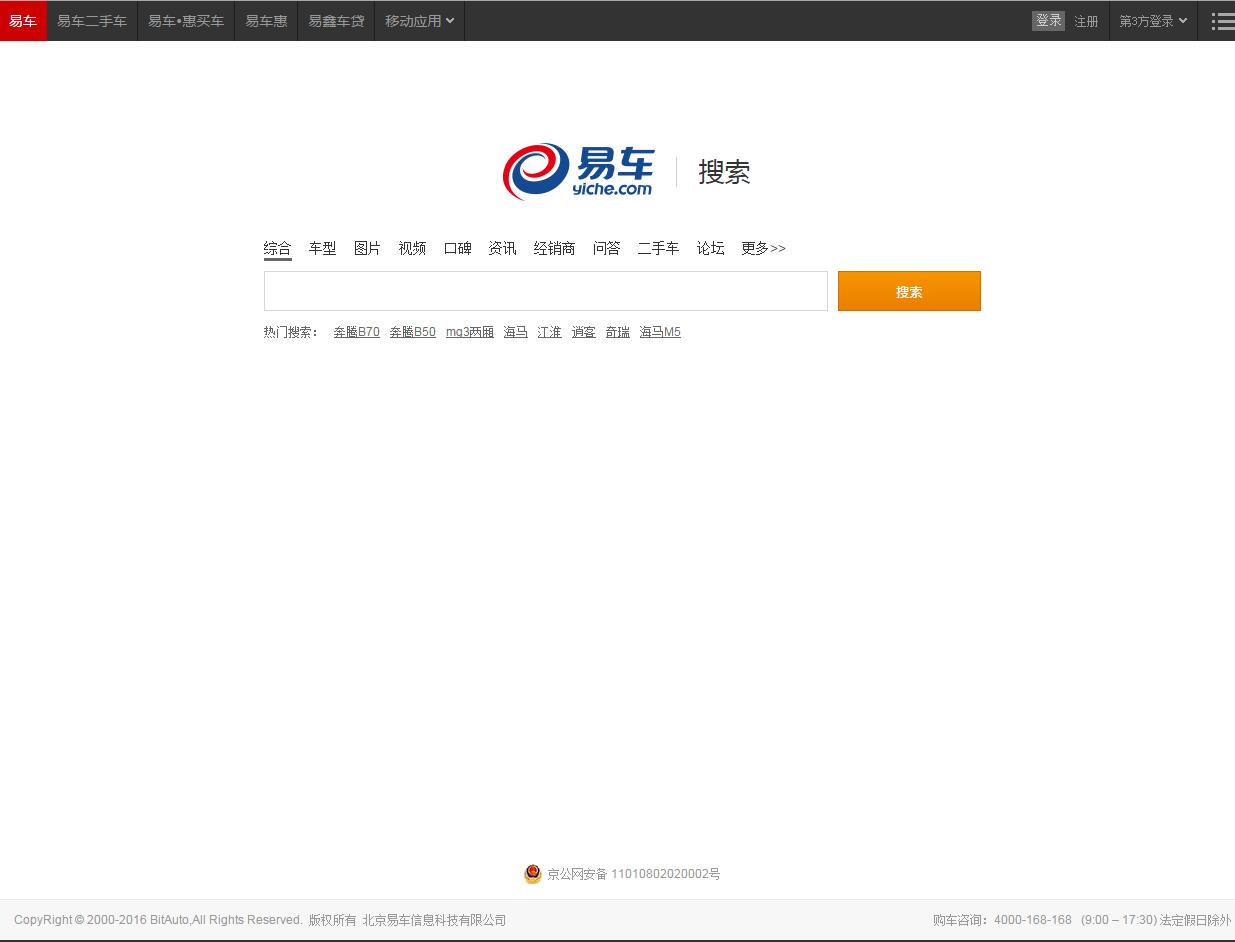1235x942 pixels.
Task: Click the orange 搜索 button
Action: (909, 291)
